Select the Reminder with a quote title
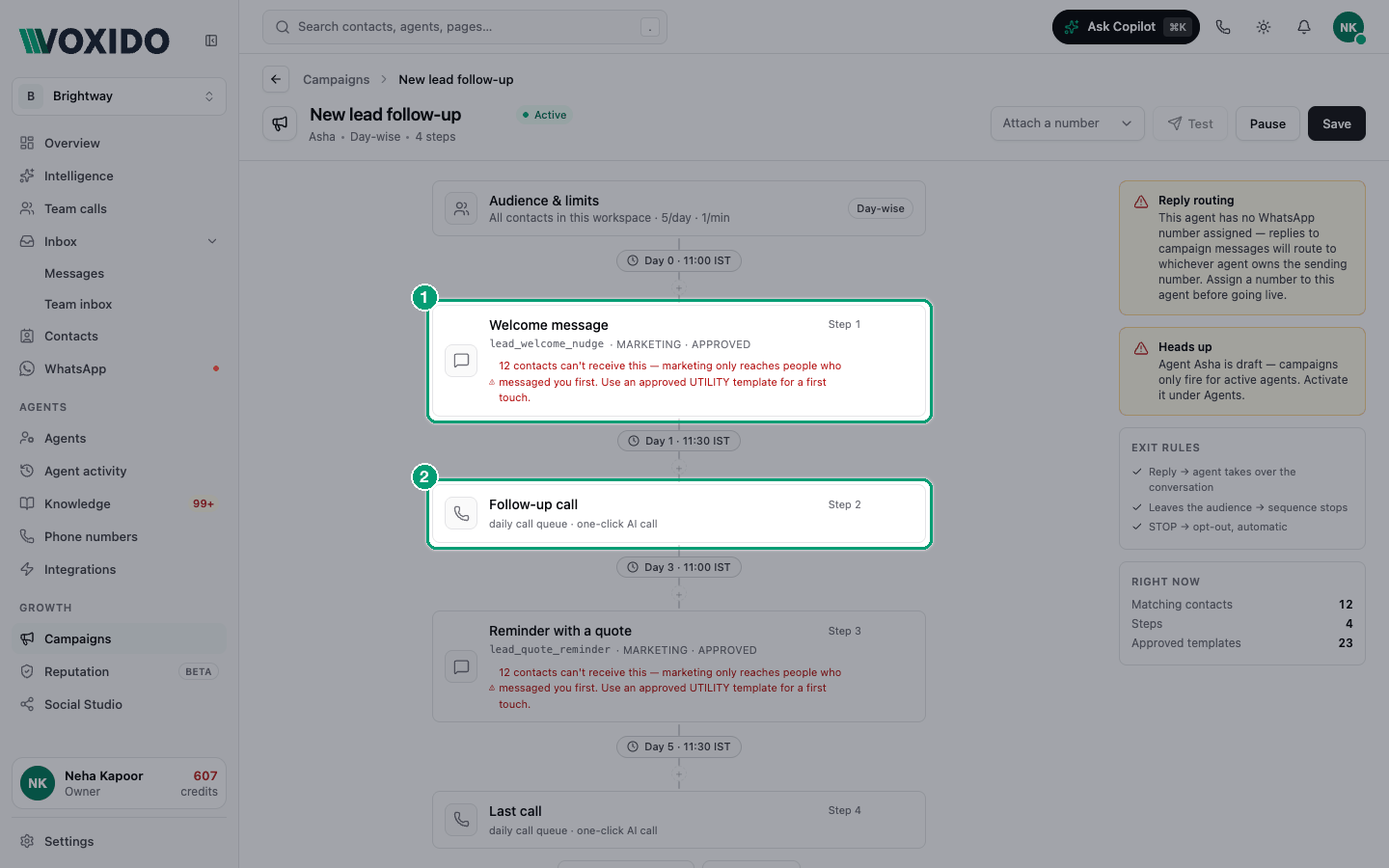 tap(560, 631)
